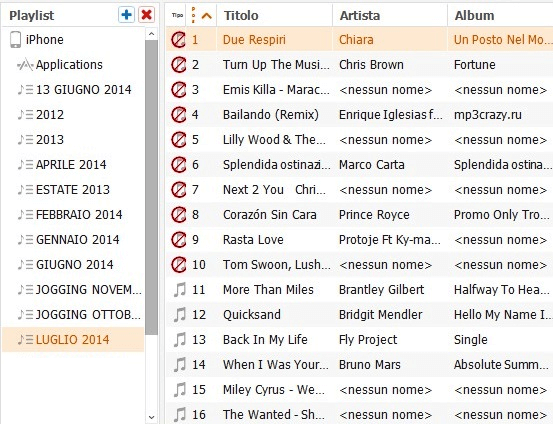Select album cell Promo Only Tro...

click(x=502, y=214)
